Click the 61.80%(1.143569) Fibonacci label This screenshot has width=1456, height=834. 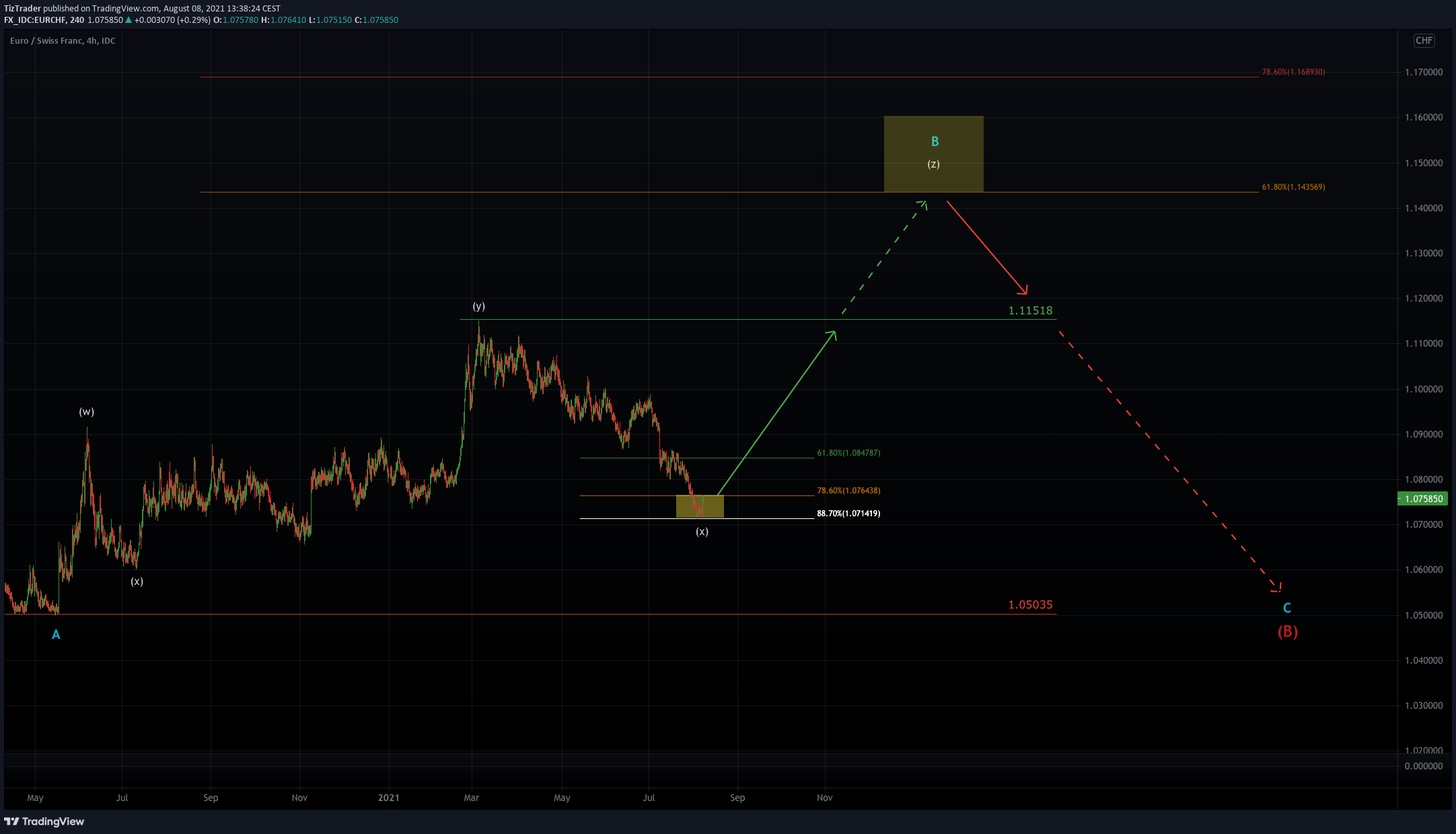click(x=1293, y=187)
